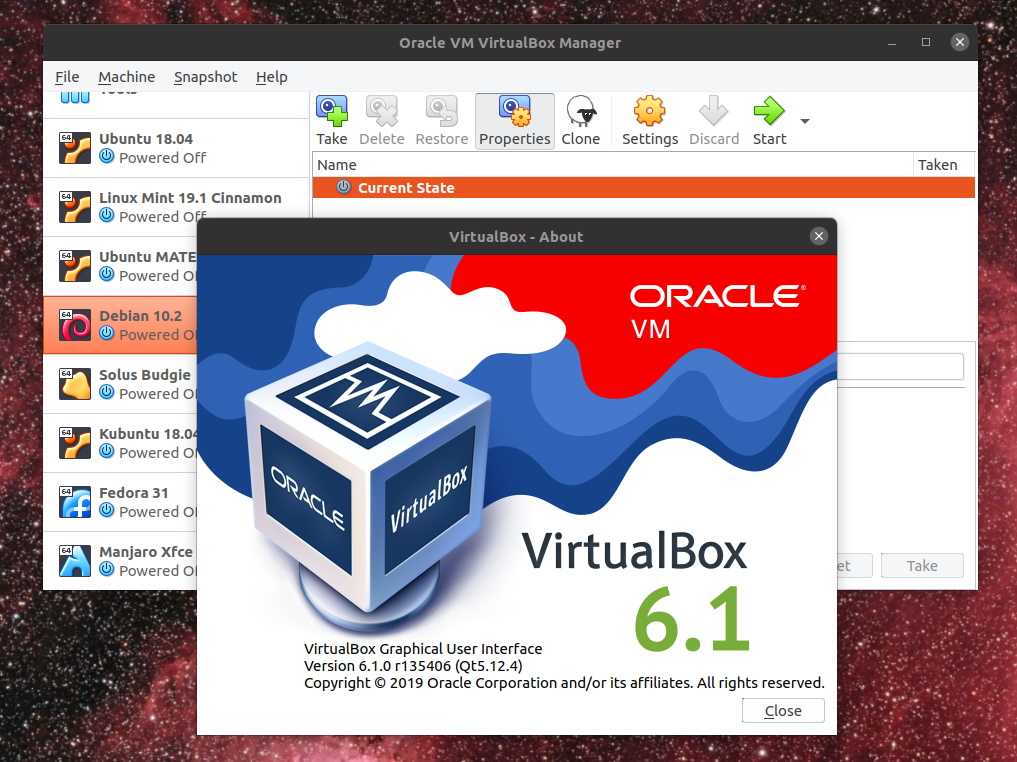This screenshot has width=1017, height=762.
Task: Select the Delete snapshot icon
Action: (381, 112)
